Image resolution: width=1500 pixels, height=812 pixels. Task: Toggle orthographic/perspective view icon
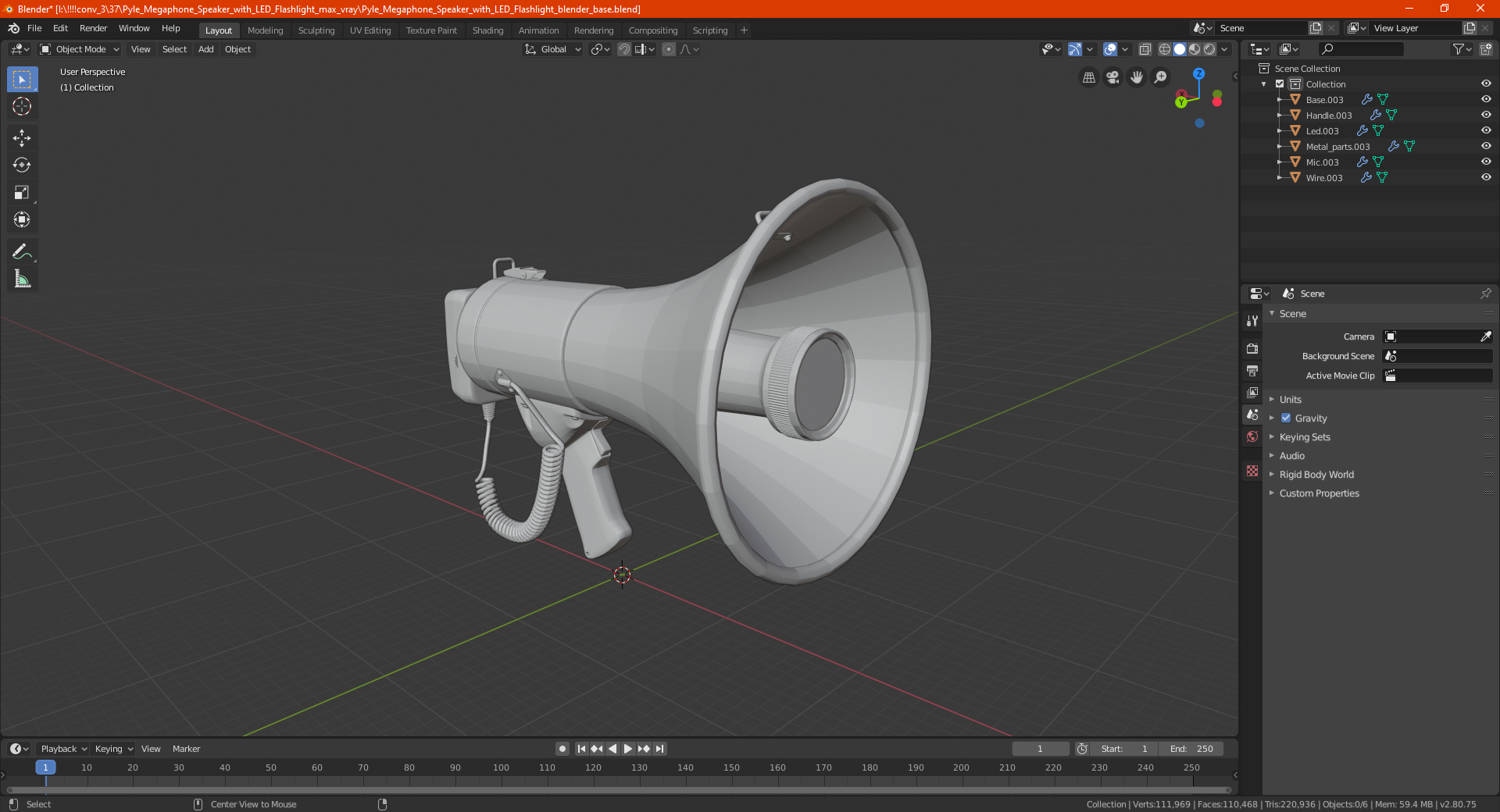pyautogui.click(x=1088, y=77)
